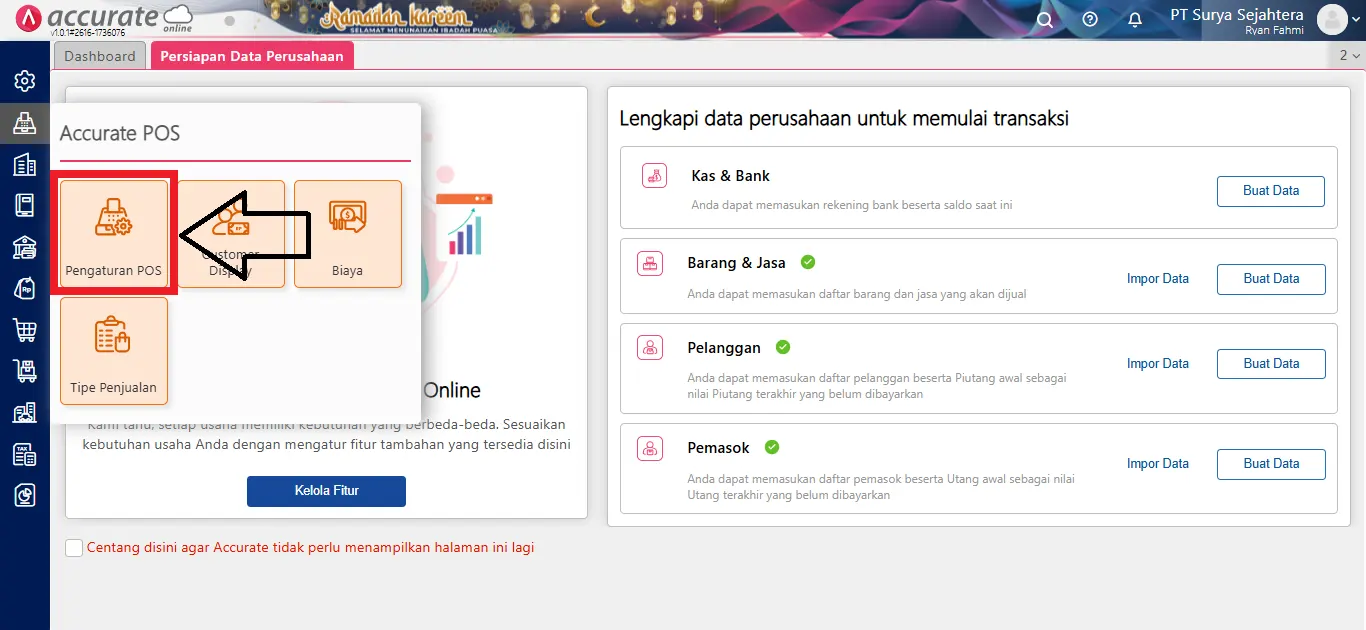
Task: Check the box to hide this page
Action: click(73, 548)
